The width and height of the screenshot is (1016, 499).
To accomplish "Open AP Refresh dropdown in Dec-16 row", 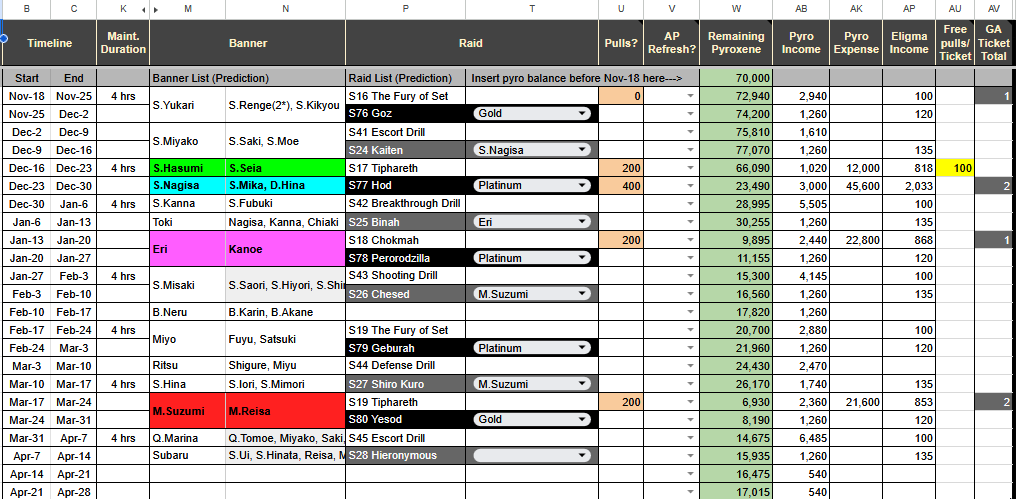I will tap(690, 168).
